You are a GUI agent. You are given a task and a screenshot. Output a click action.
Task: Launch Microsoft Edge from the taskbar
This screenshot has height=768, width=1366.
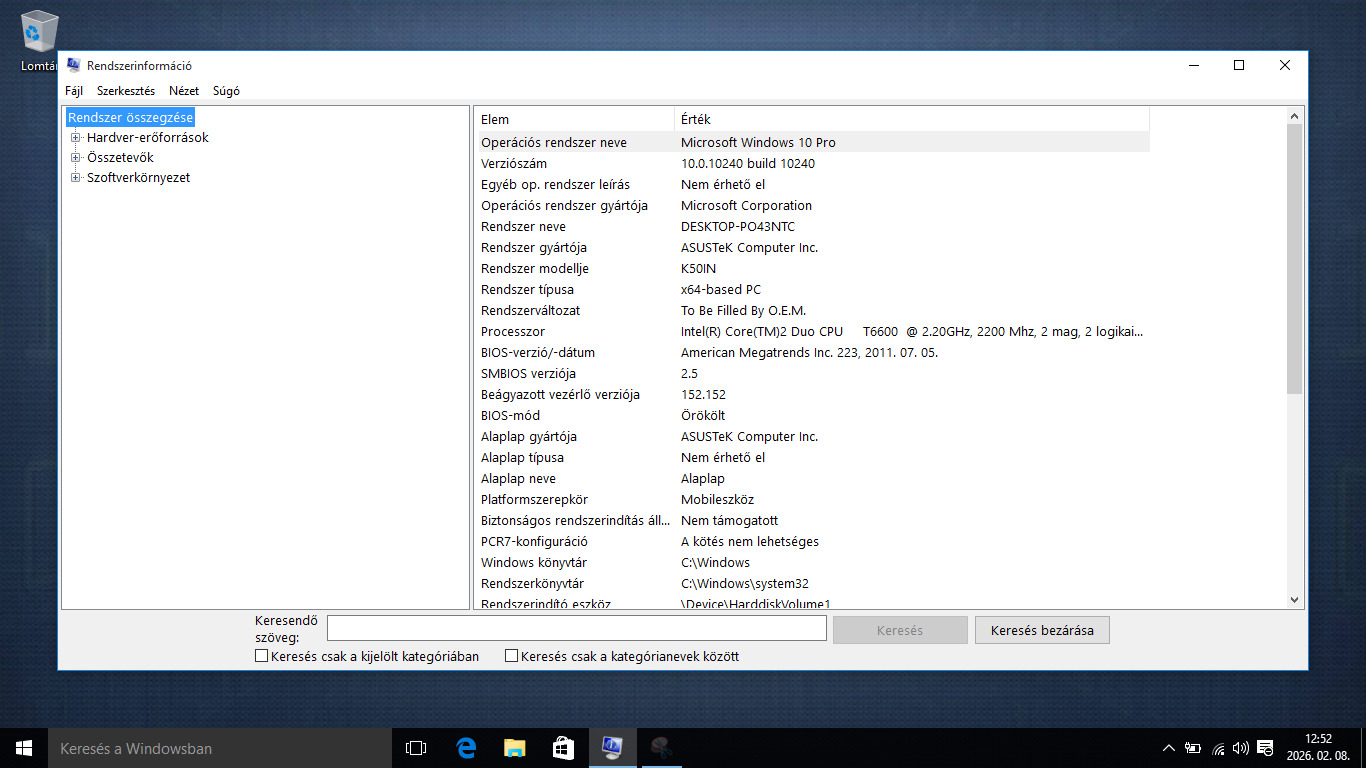pyautogui.click(x=465, y=748)
